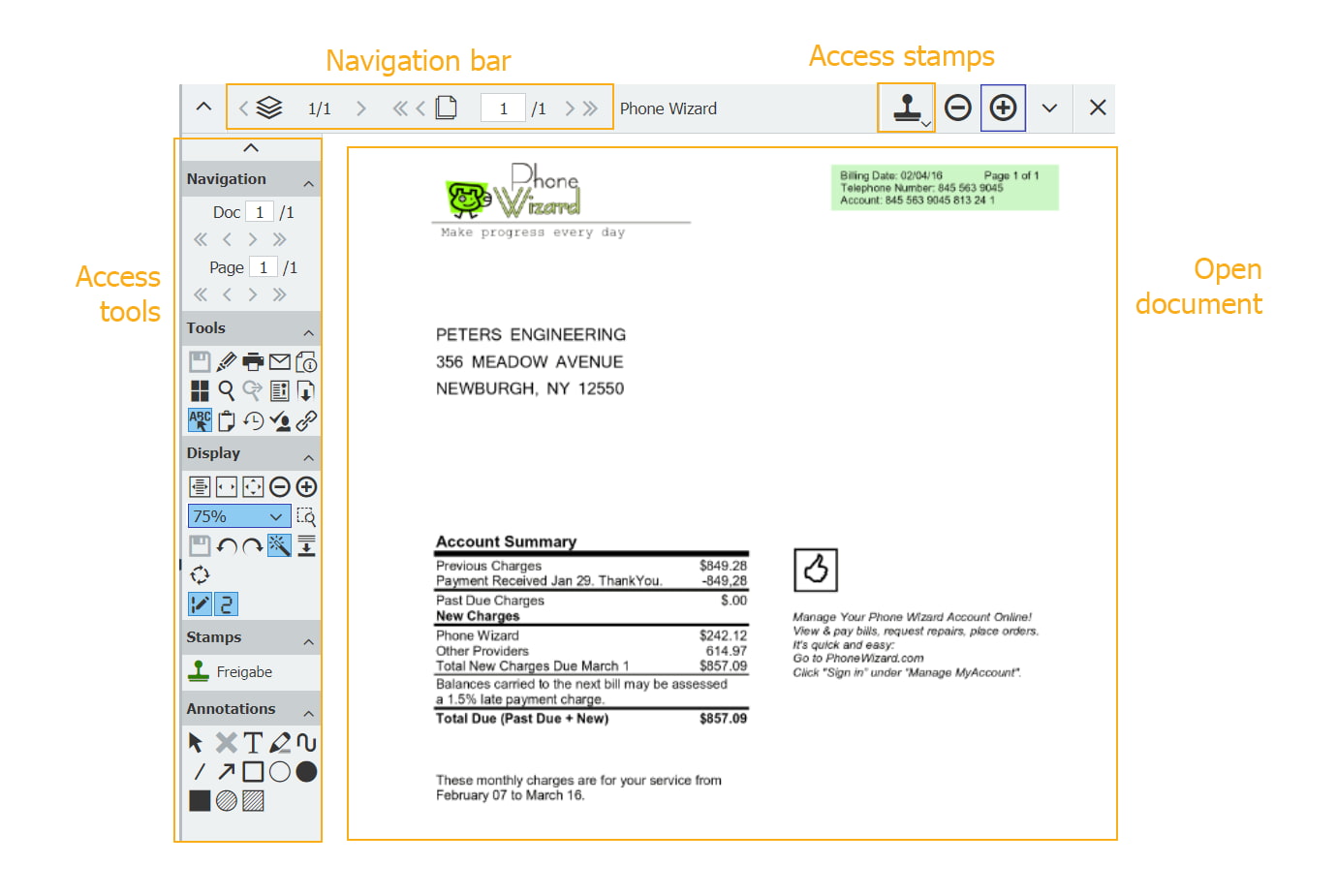Collapse the Tools section

[x=308, y=332]
